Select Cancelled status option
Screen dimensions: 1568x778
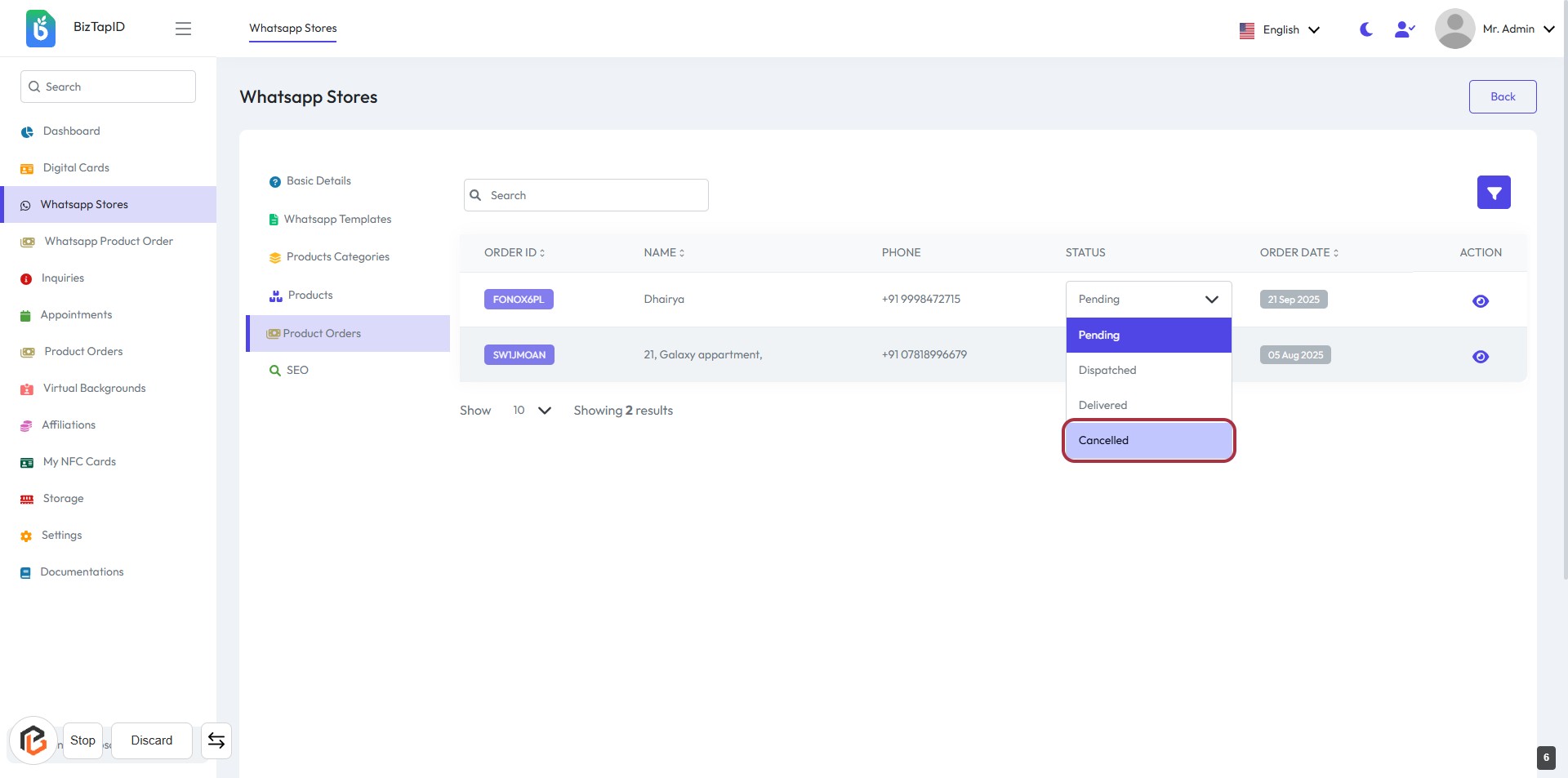tap(1148, 441)
